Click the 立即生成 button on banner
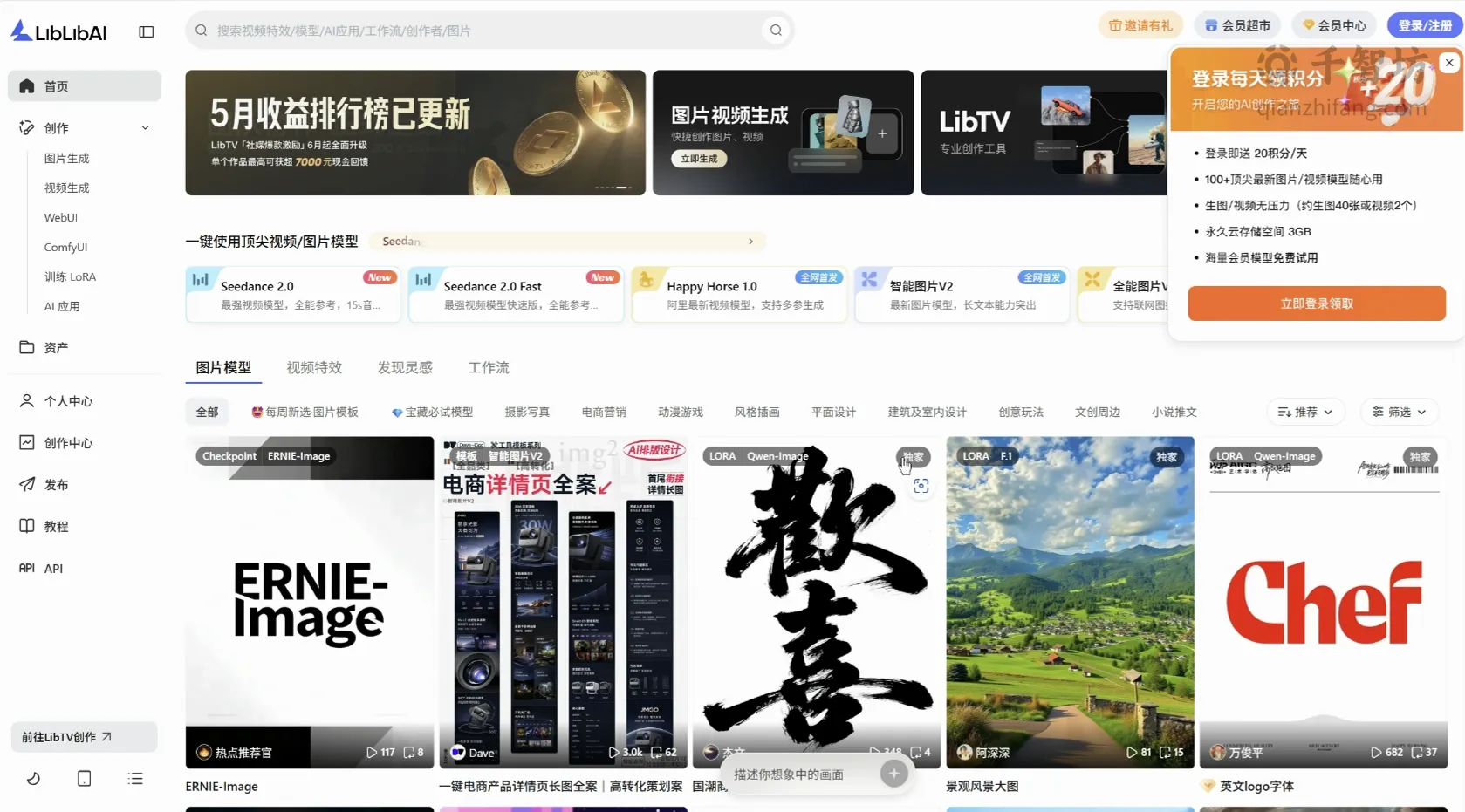This screenshot has height=812, width=1465. click(x=699, y=159)
